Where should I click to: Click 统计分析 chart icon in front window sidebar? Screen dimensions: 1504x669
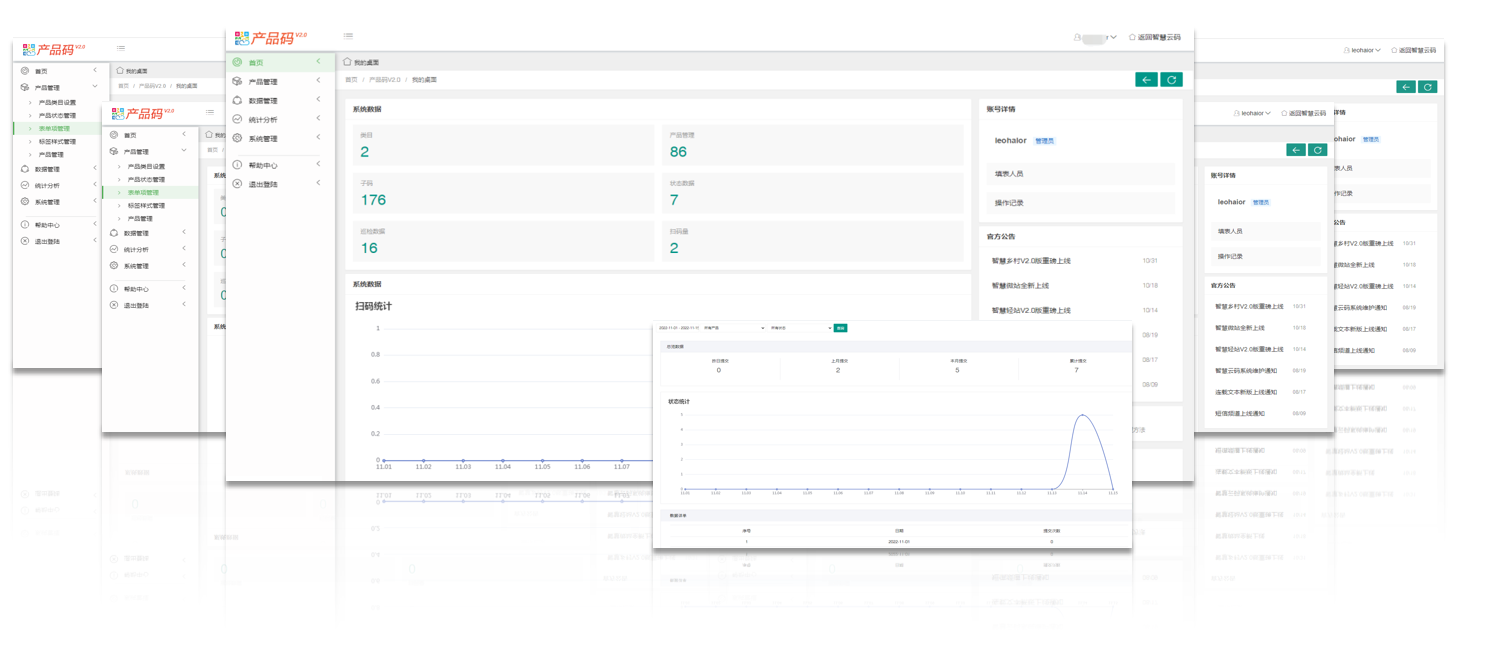click(x=237, y=119)
